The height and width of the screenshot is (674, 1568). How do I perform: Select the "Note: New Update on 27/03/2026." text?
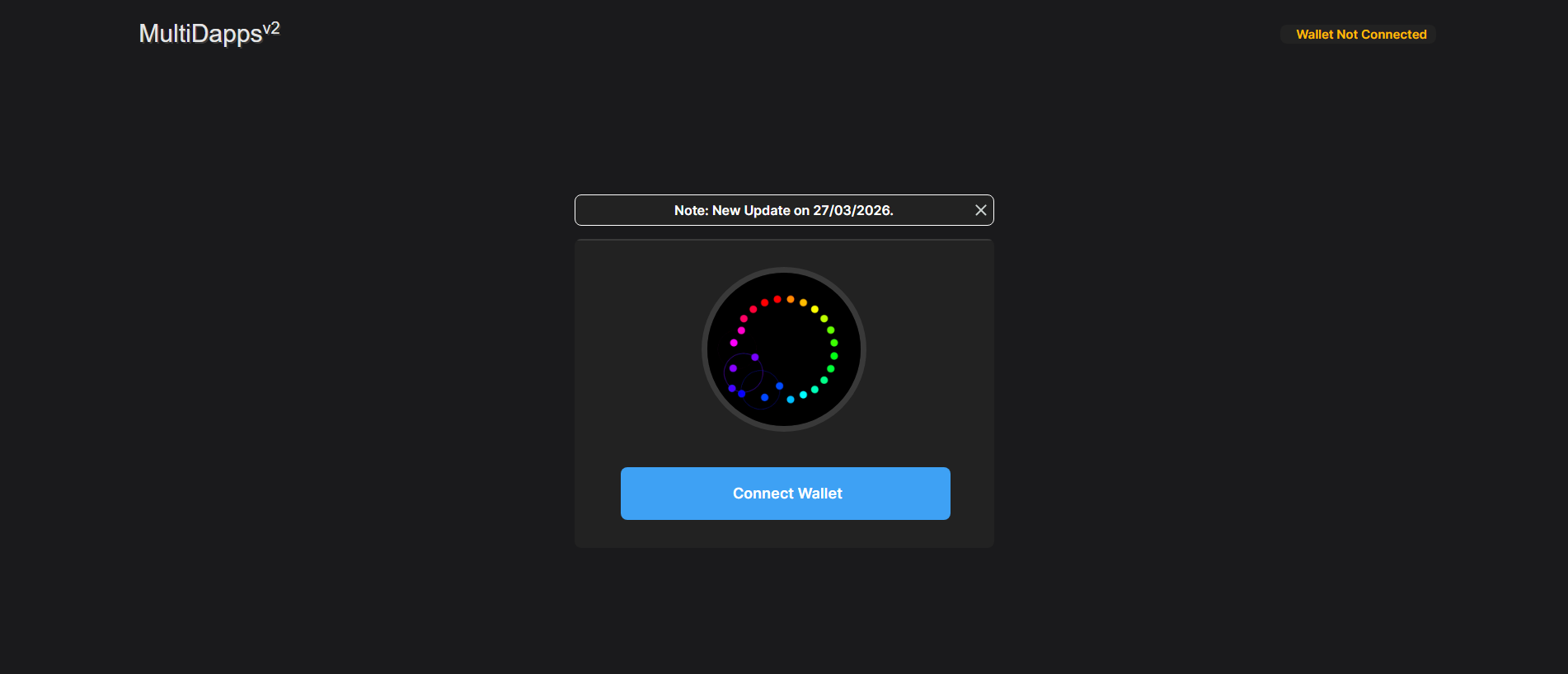(783, 210)
